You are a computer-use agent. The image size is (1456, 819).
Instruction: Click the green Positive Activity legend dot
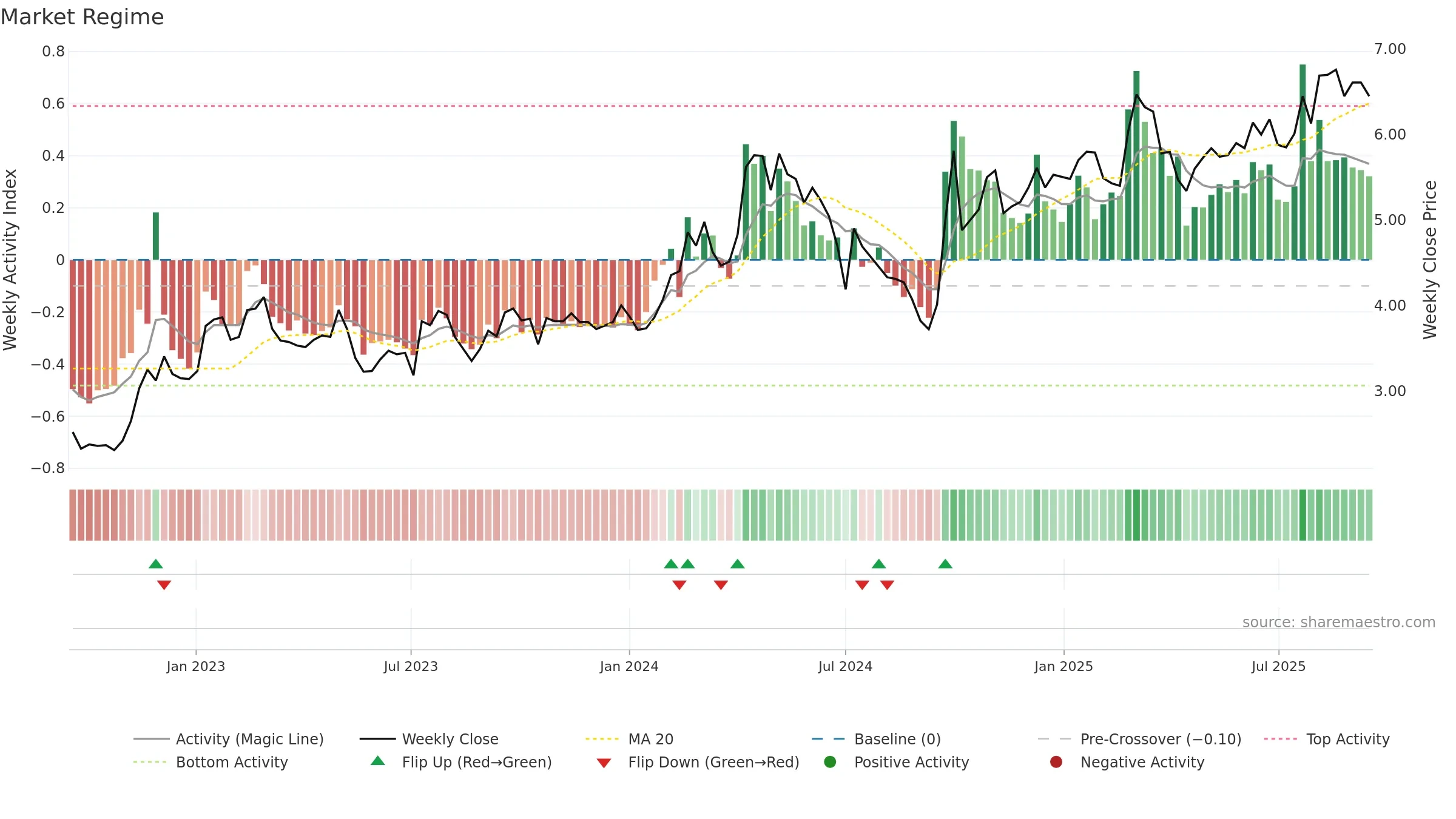pyautogui.click(x=831, y=762)
